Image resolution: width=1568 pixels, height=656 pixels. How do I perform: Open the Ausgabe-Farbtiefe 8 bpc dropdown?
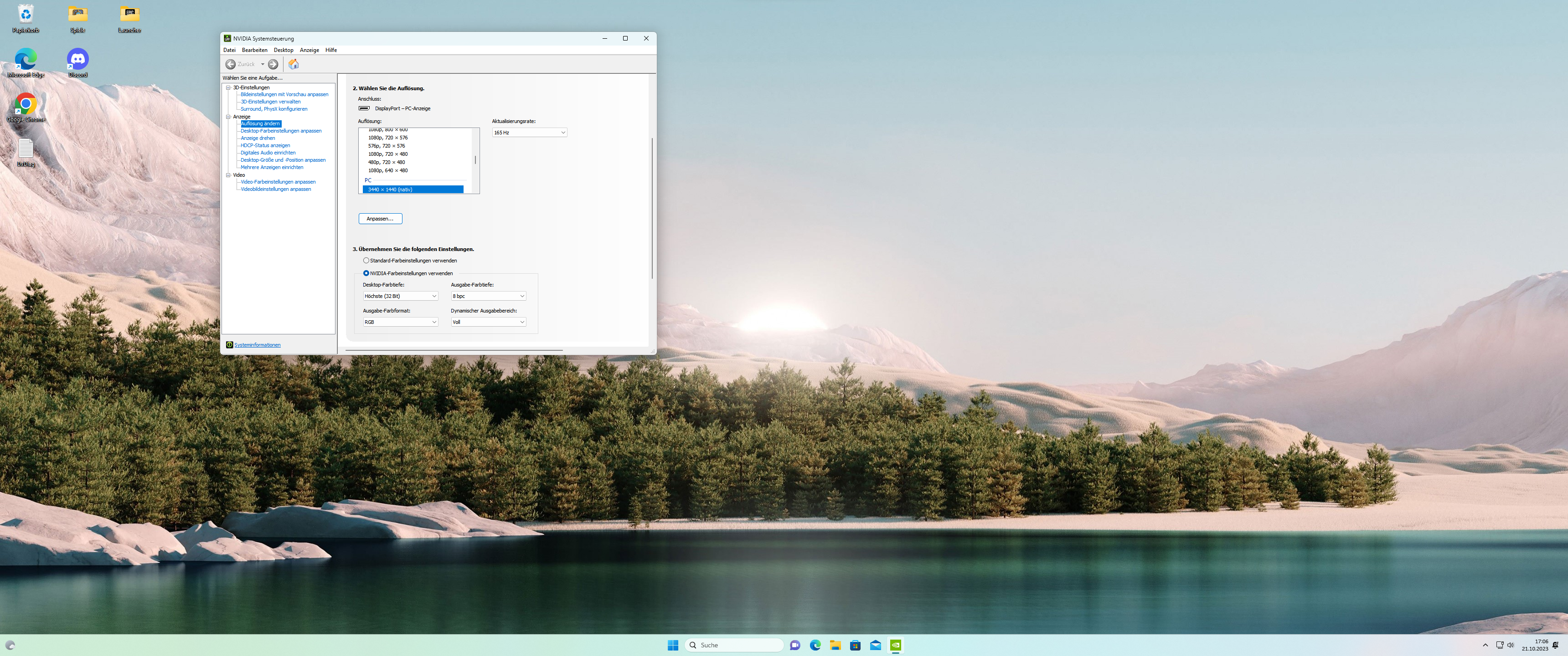(x=488, y=297)
